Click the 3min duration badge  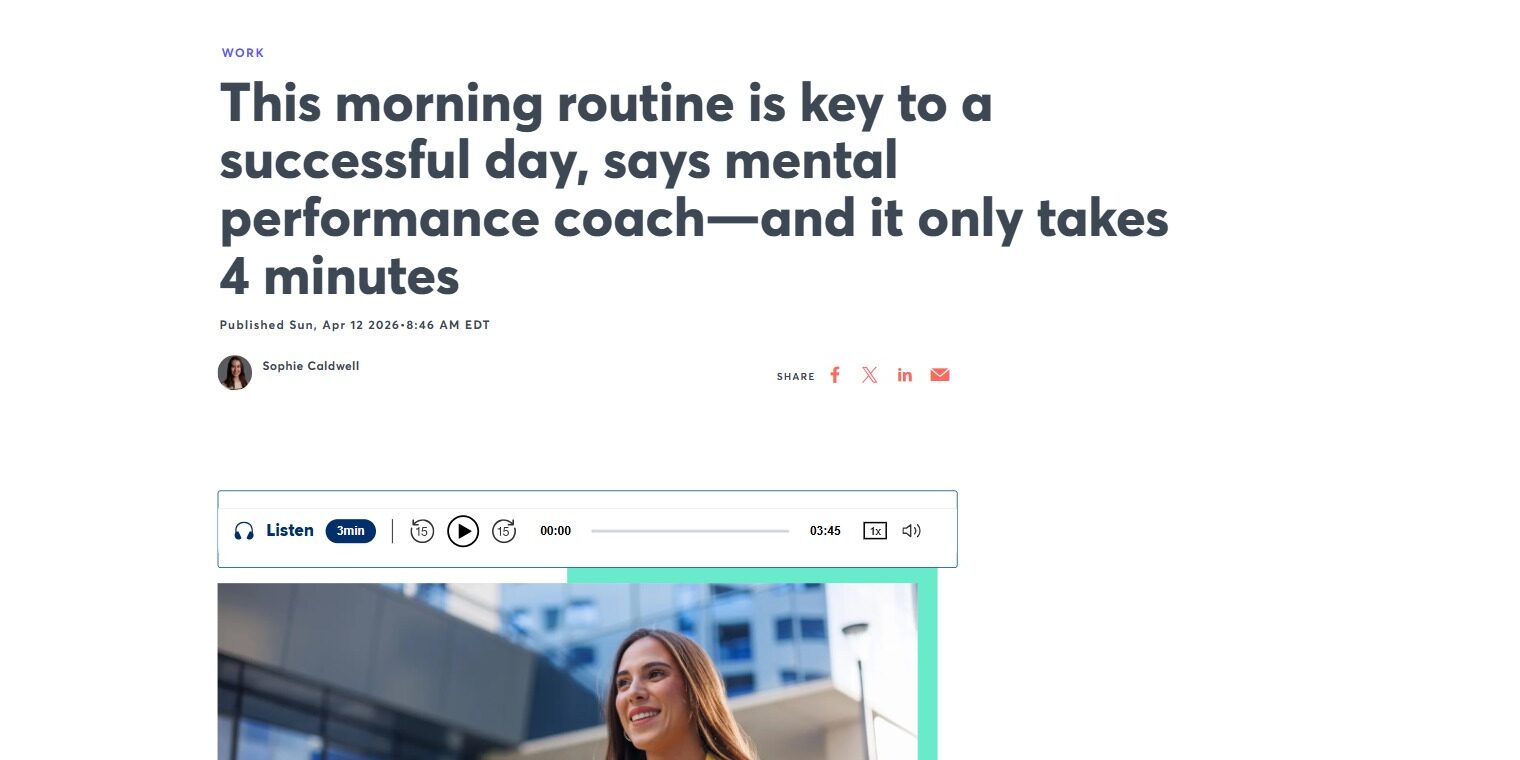coord(351,531)
